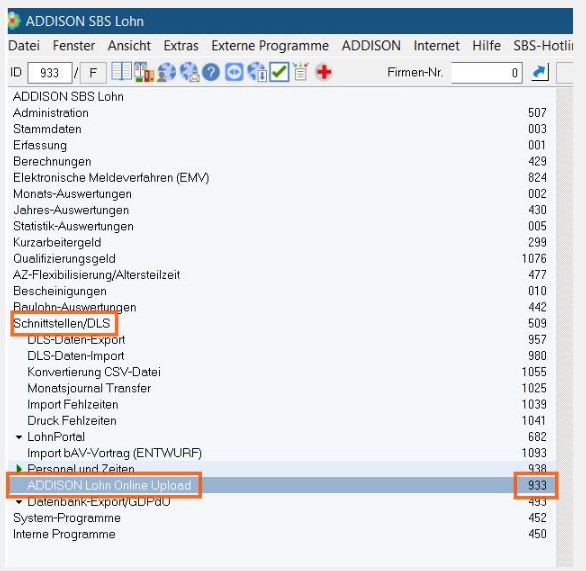Select the Jahres-Auswertungen entry
586x571 pixels.
tap(71, 210)
